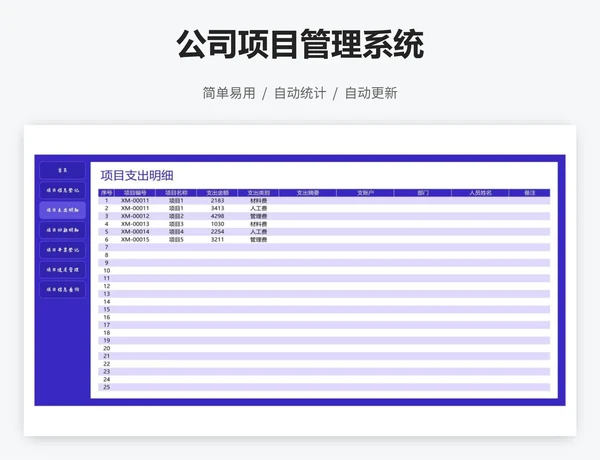Click the 项目名称 column header
The height and width of the screenshot is (460, 600).
[176, 193]
